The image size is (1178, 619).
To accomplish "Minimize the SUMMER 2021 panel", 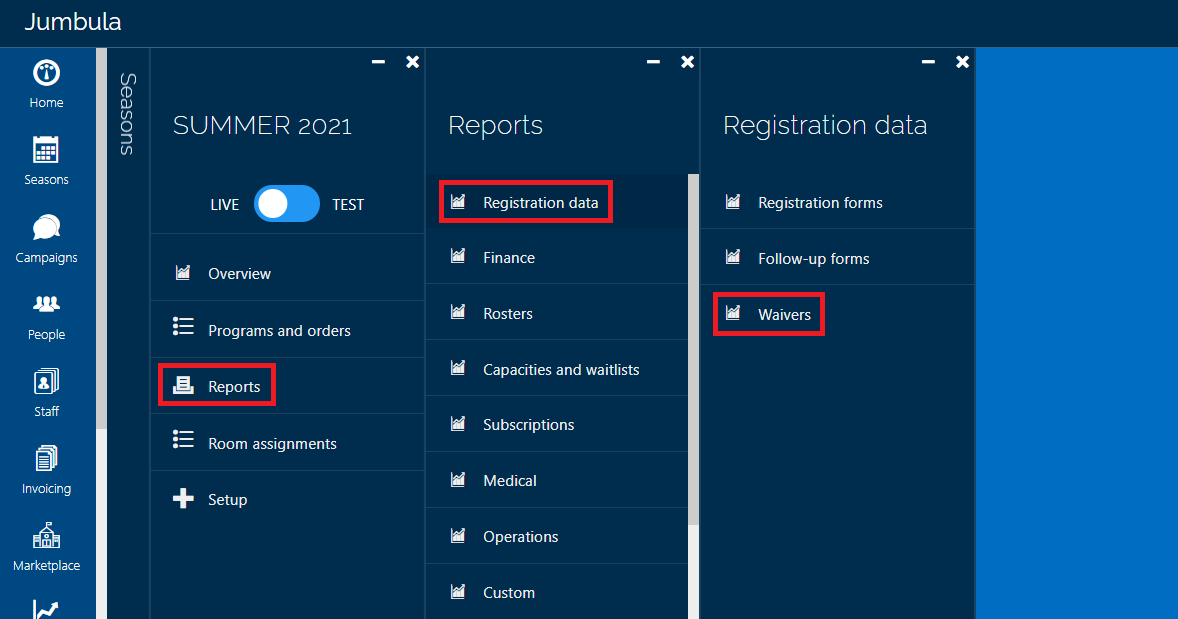I will pyautogui.click(x=379, y=62).
